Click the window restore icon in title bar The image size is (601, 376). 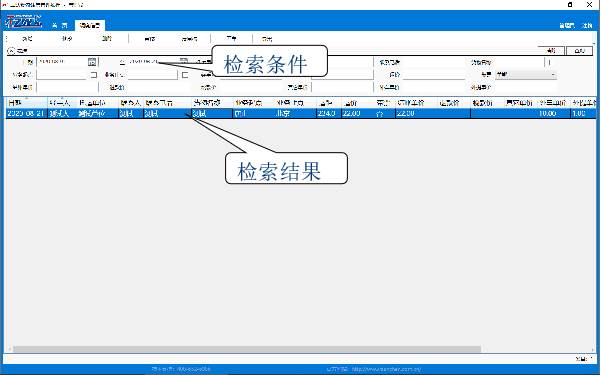570,5
